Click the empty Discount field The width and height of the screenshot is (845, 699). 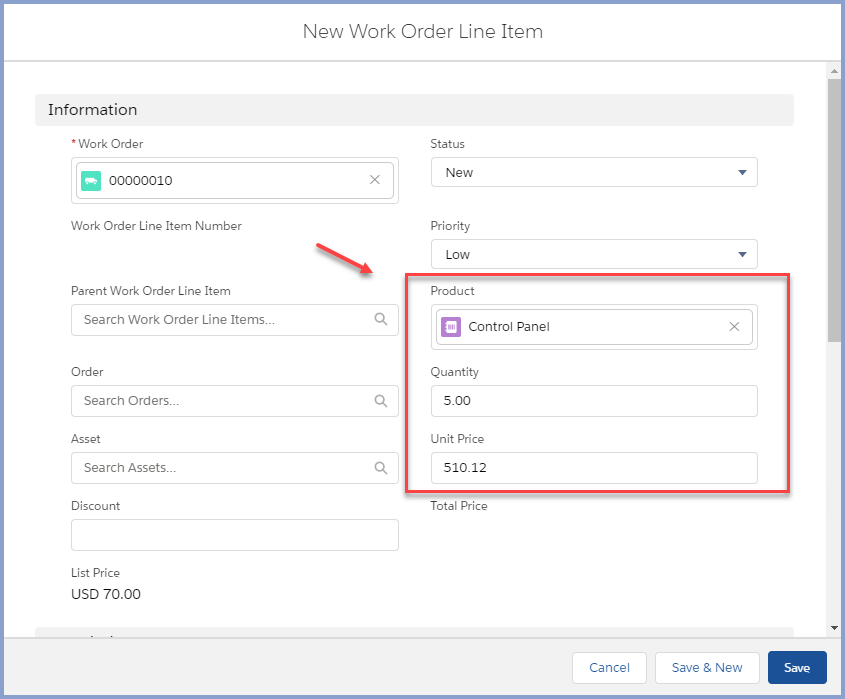click(234, 535)
